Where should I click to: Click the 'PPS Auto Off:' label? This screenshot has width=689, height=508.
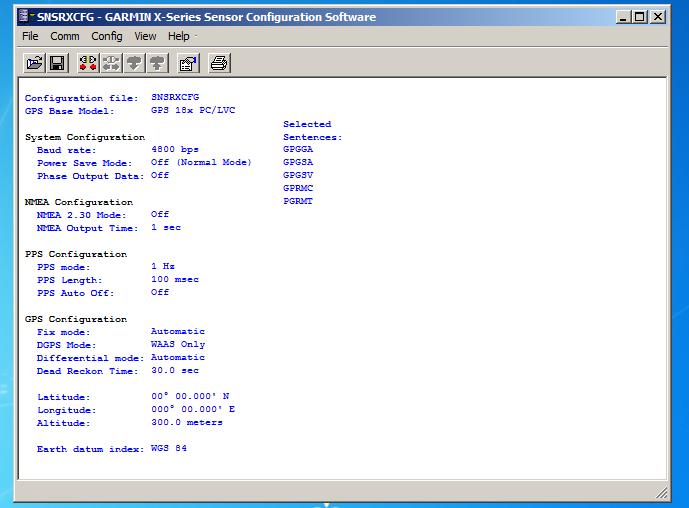click(76, 293)
